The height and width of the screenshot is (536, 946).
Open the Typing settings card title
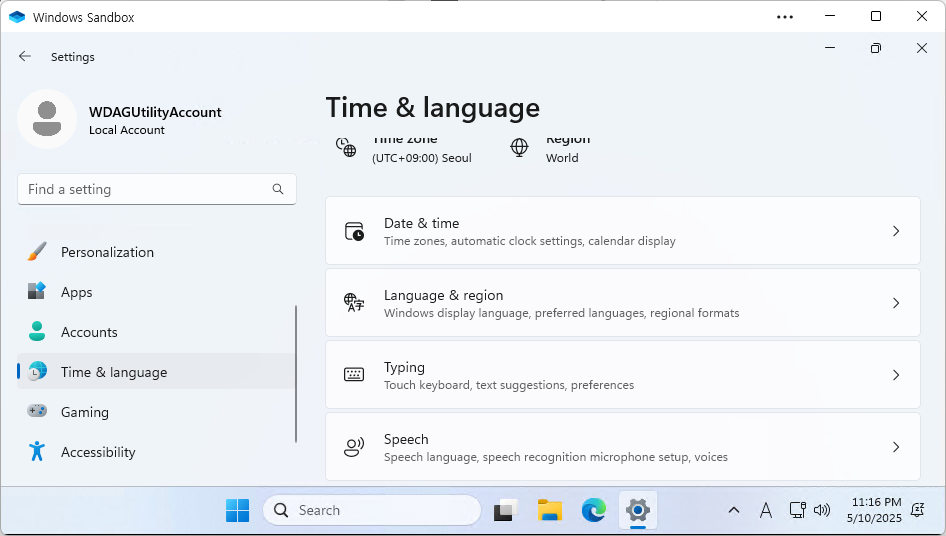404,368
